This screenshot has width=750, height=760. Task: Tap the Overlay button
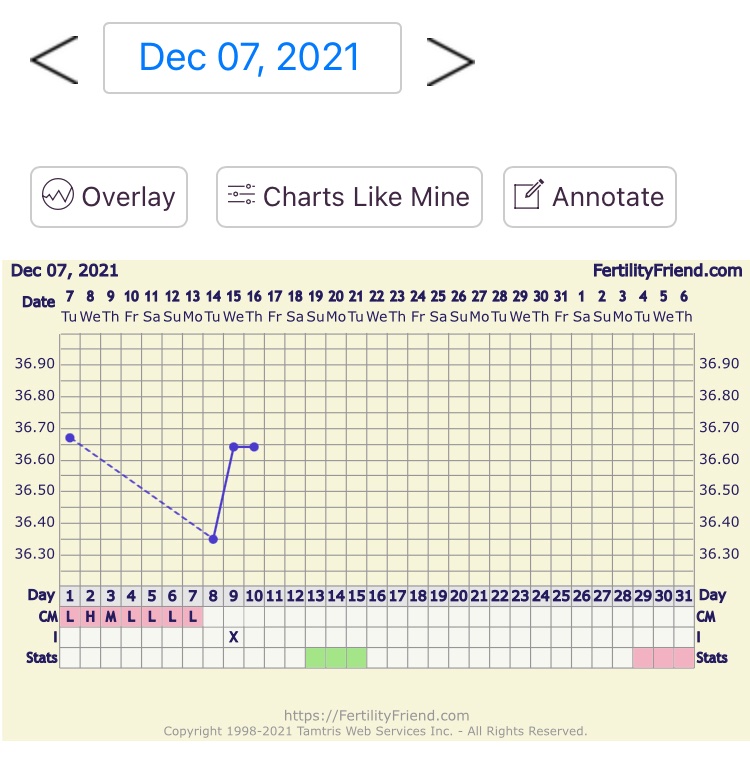(x=109, y=197)
